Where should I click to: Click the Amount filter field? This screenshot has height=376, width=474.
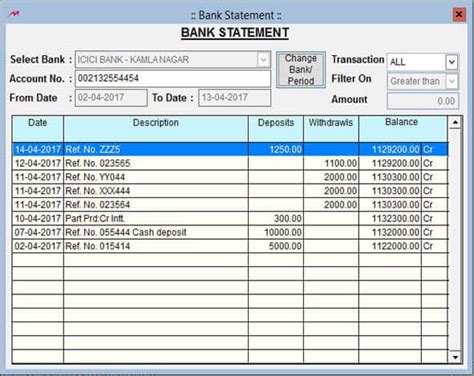[423, 101]
